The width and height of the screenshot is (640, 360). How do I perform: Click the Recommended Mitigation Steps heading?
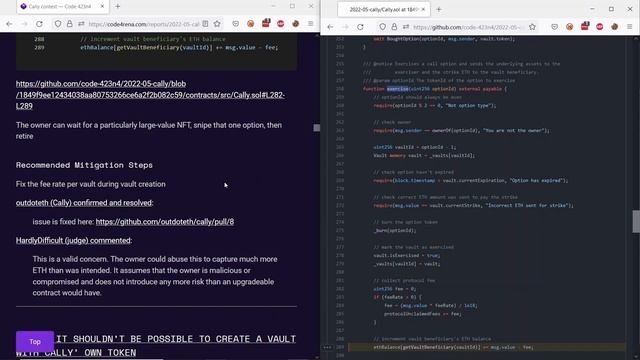(x=84, y=165)
